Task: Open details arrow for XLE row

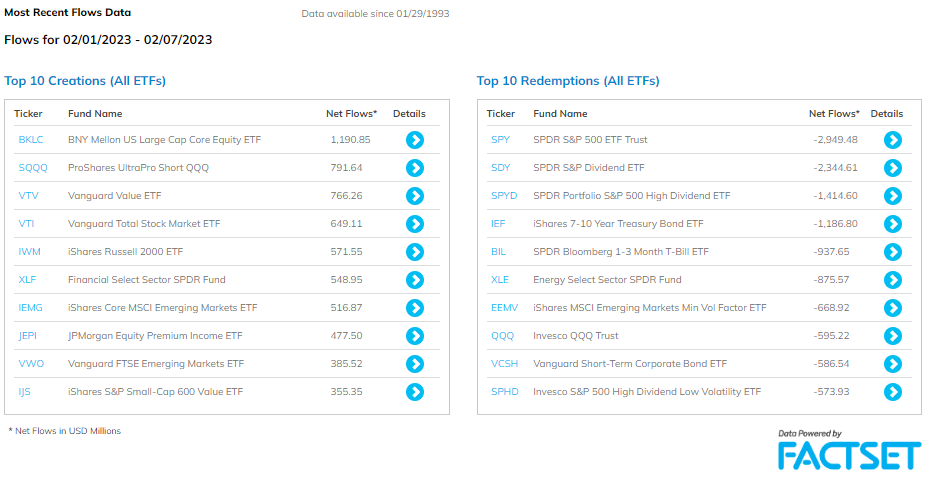Action: click(x=893, y=279)
